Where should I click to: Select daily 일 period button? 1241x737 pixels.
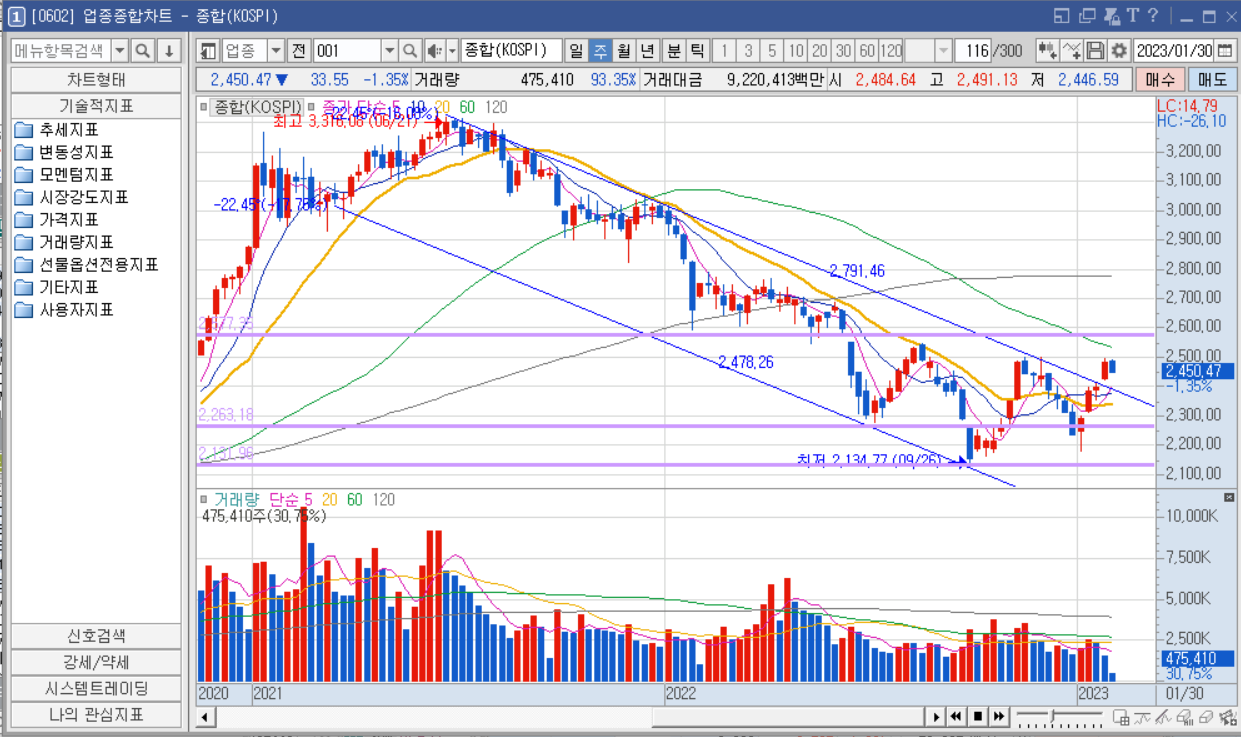(576, 51)
